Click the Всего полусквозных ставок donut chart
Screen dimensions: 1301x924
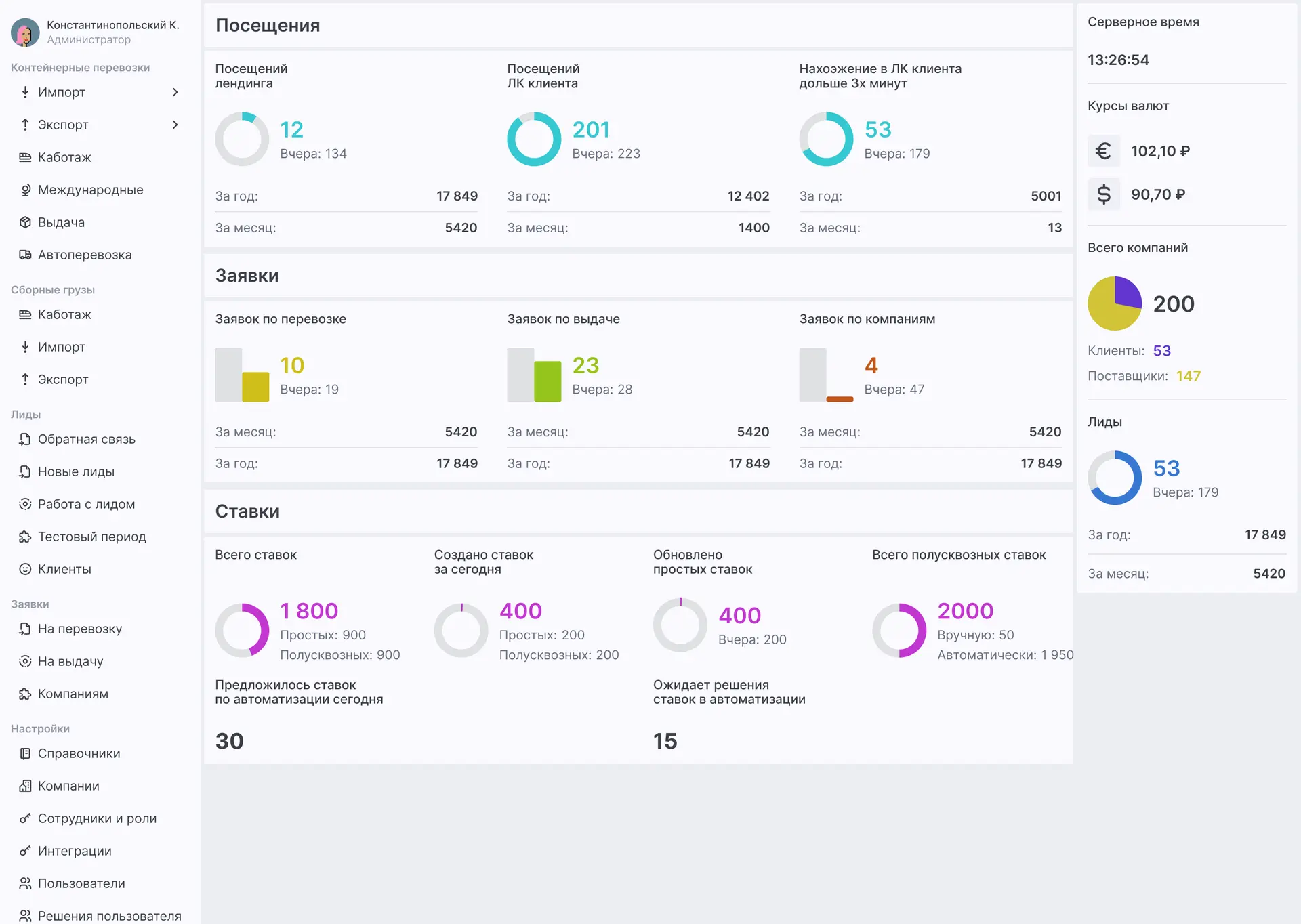pyautogui.click(x=899, y=630)
